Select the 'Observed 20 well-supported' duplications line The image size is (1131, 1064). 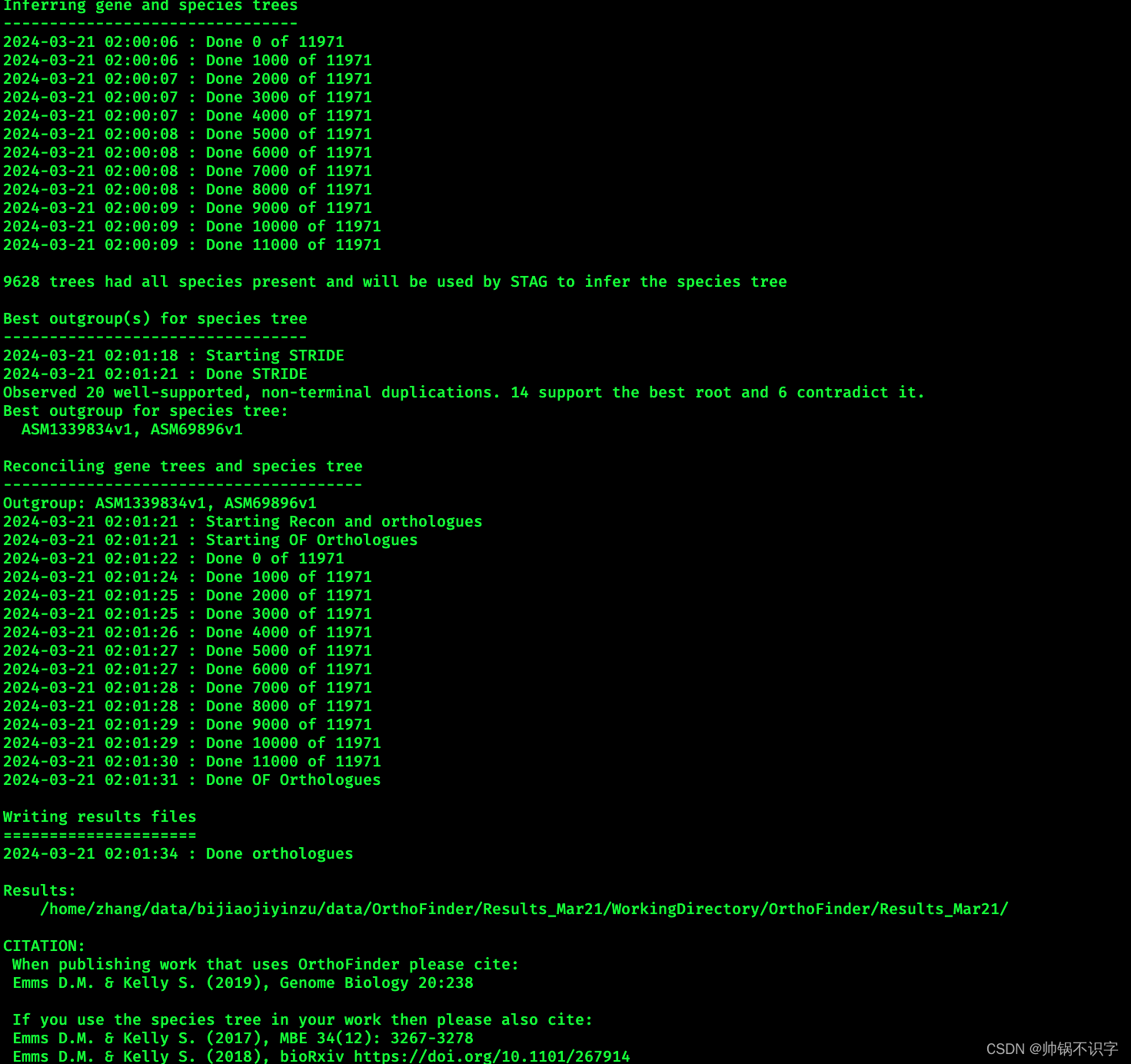point(464,393)
